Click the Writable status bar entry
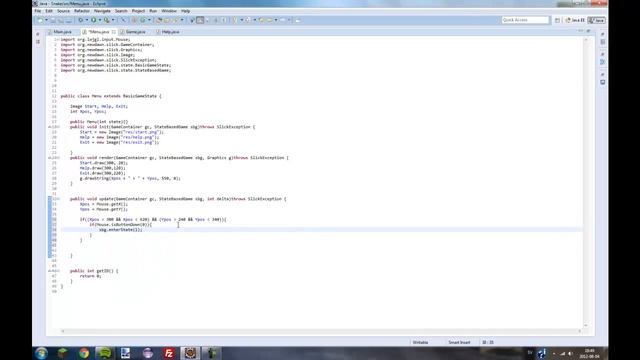Viewport: 640px width, 360px height. pos(420,342)
